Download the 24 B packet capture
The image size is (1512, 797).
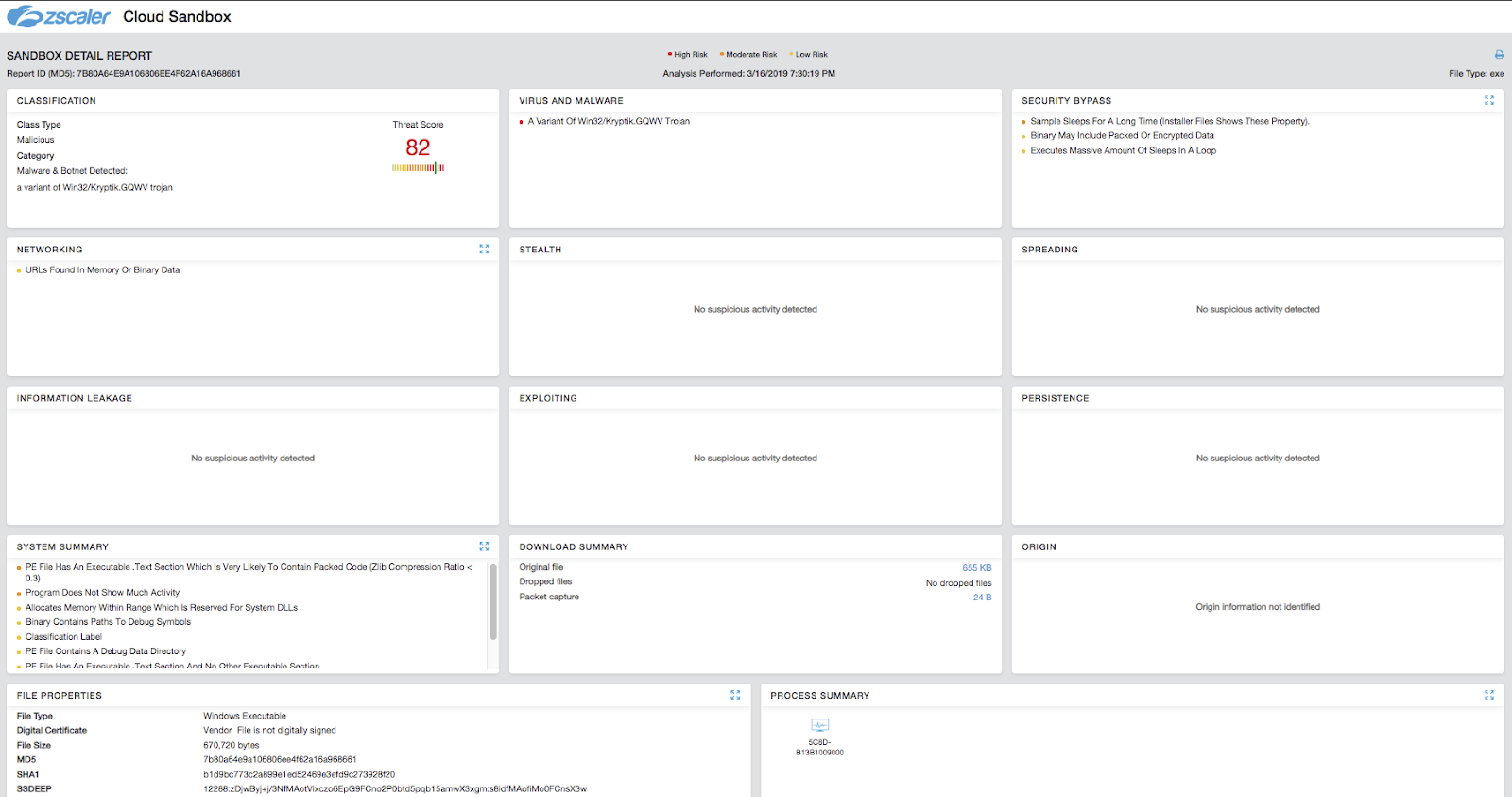click(982, 598)
